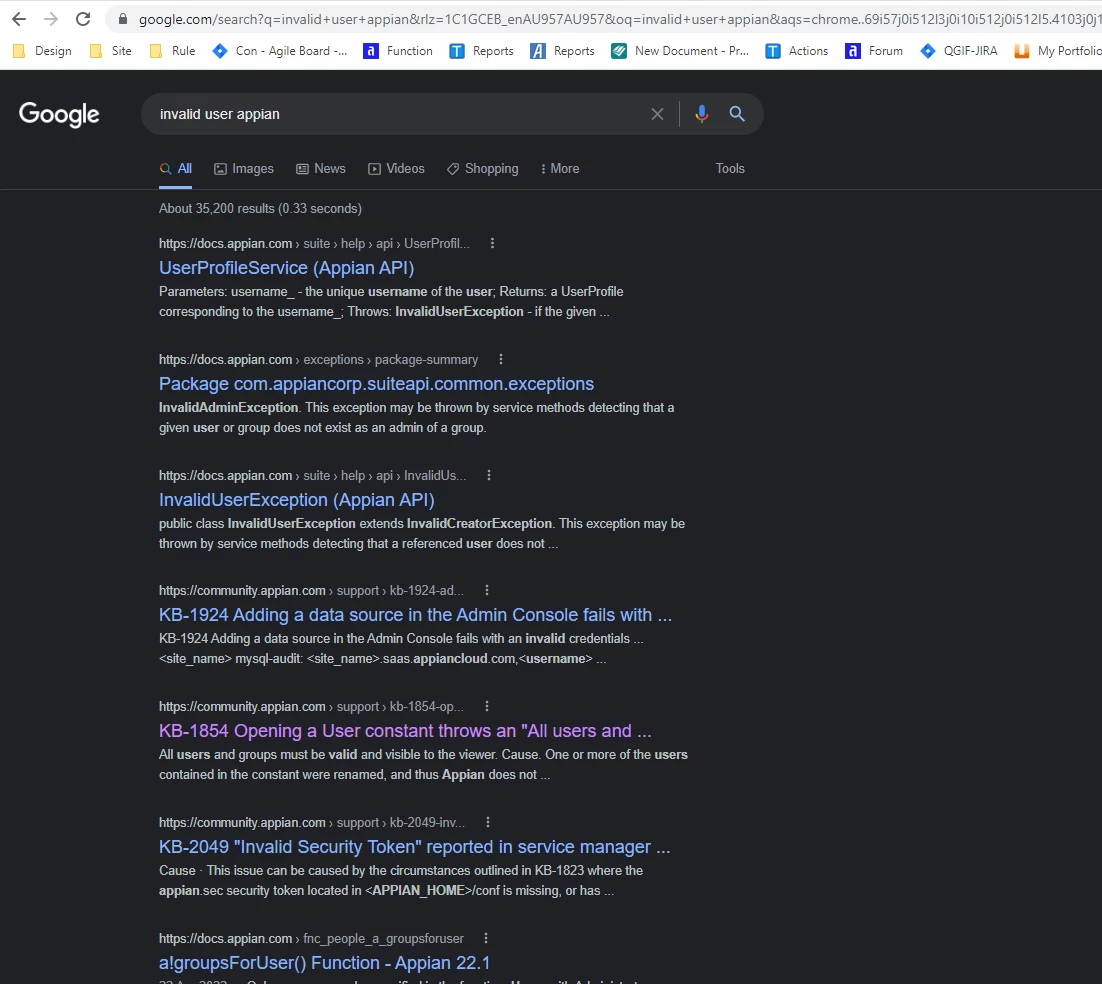
Task: Click the magnifier search button
Action: click(x=737, y=114)
